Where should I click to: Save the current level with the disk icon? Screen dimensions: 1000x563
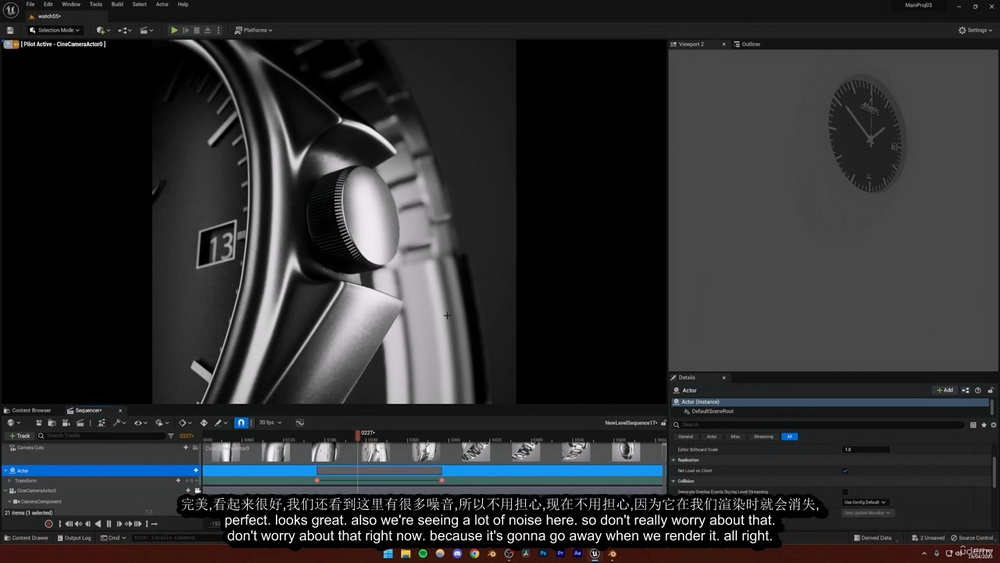click(x=10, y=30)
